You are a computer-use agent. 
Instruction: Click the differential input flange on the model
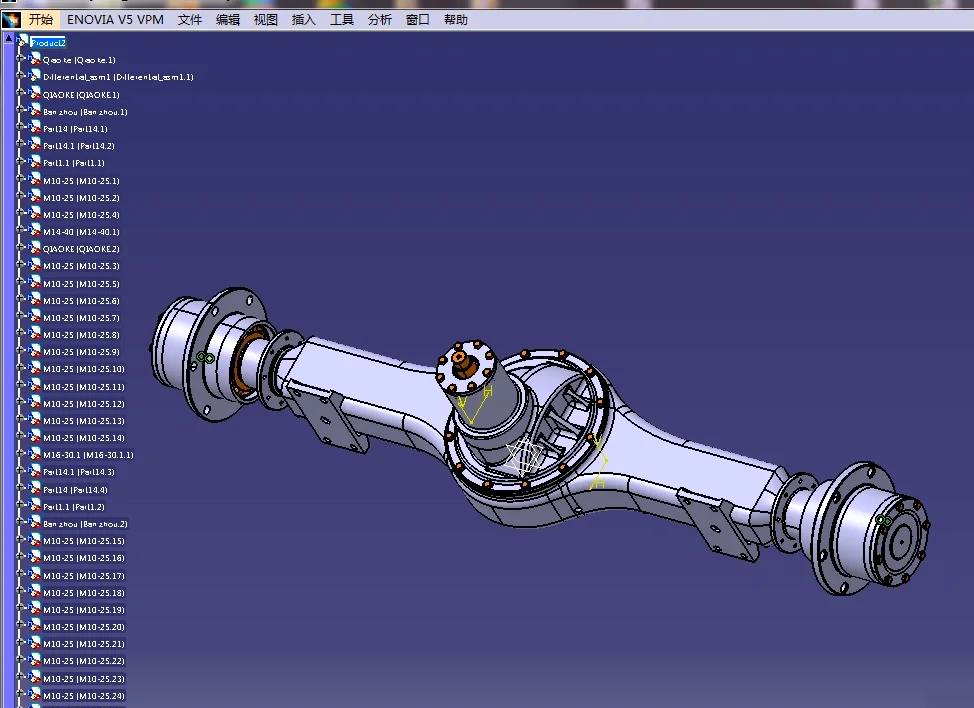(x=465, y=366)
